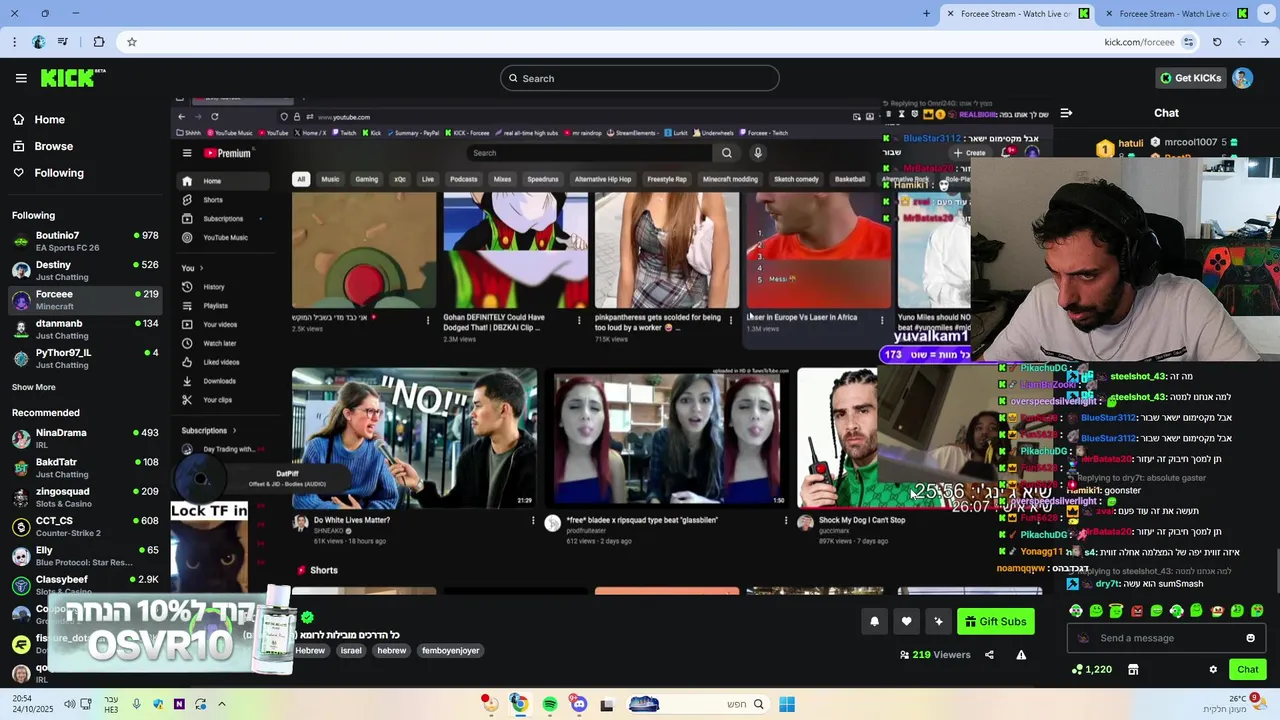This screenshot has height=720, width=1280.
Task: Insert the red angry emote
Action: click(x=1136, y=610)
